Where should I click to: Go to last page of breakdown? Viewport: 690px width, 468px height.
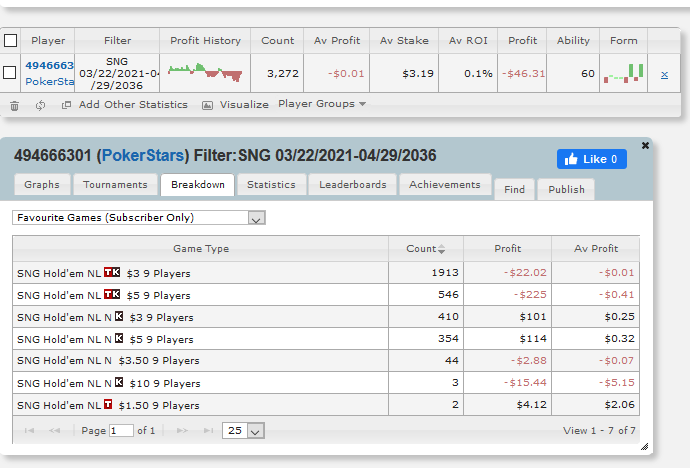208,431
